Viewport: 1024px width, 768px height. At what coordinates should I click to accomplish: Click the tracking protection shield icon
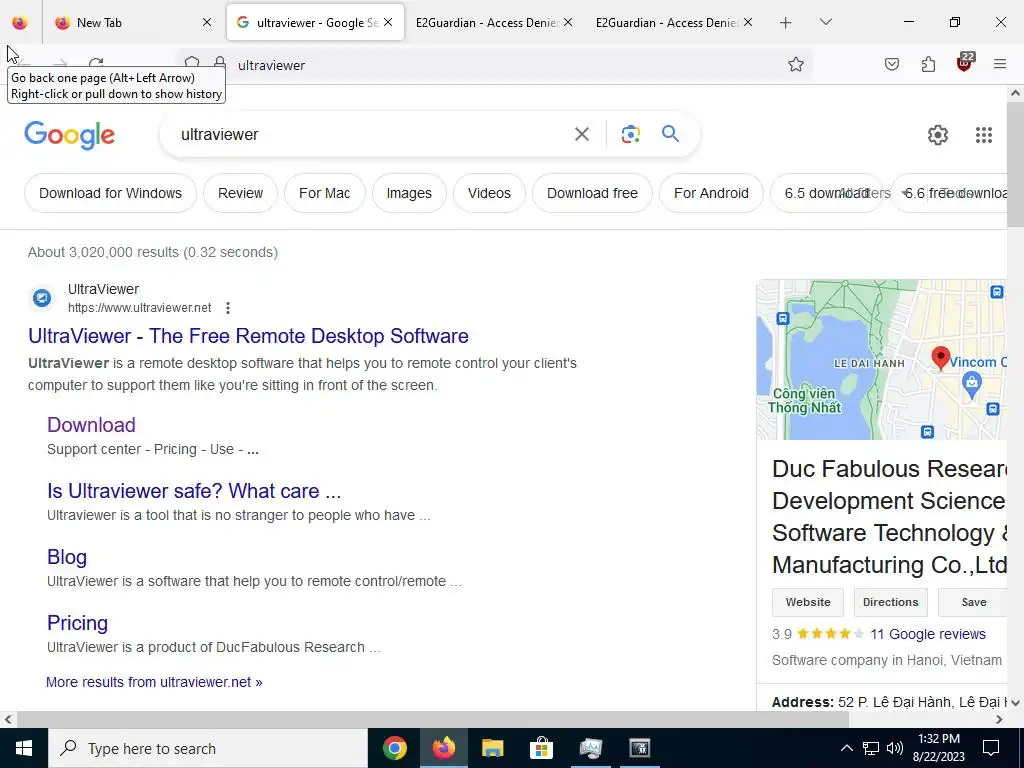pyautogui.click(x=192, y=63)
